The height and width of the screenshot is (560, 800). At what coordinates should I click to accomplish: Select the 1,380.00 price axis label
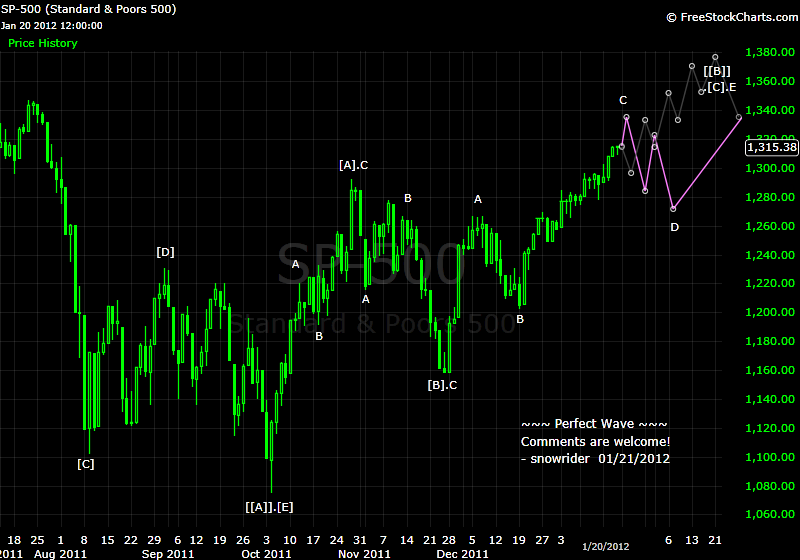(x=770, y=52)
